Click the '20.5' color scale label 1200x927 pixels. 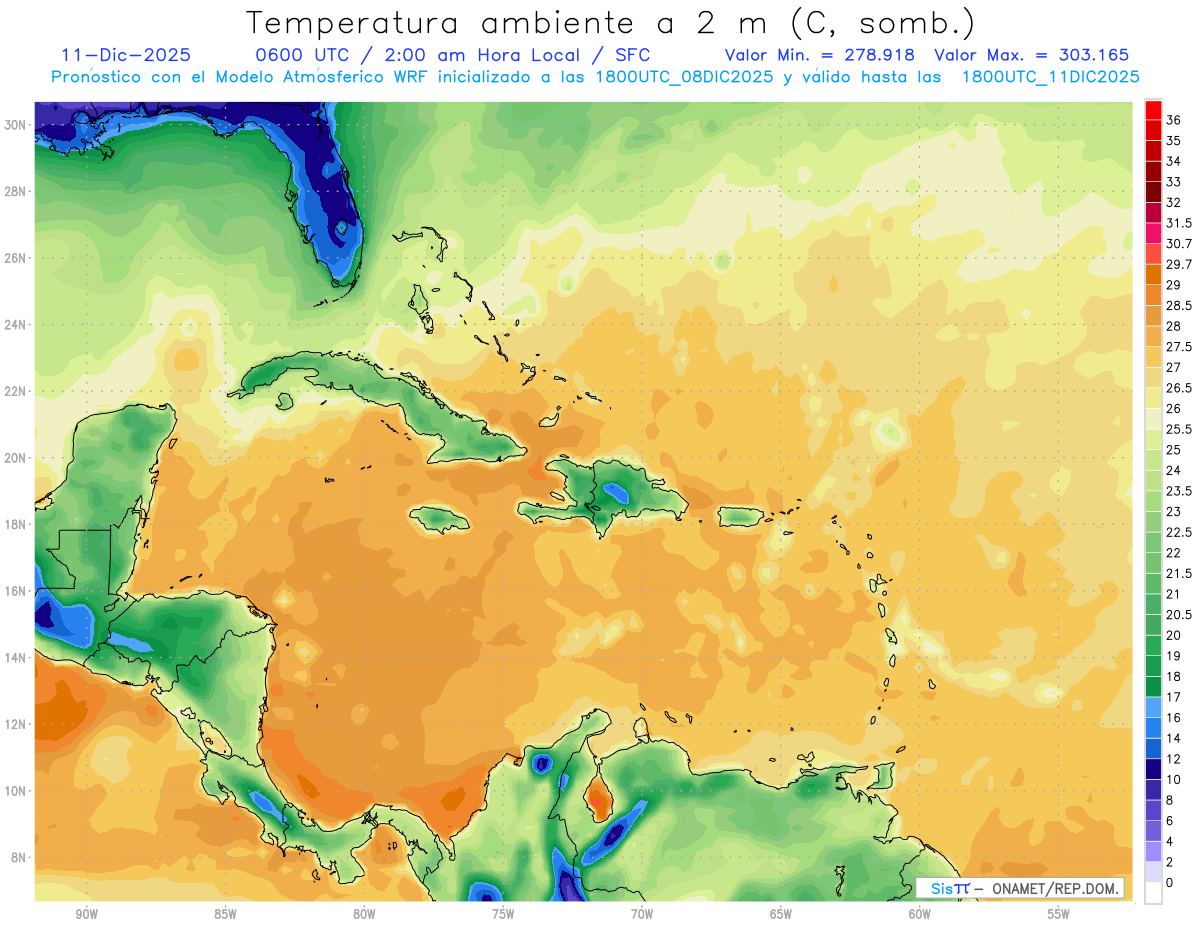(1179, 614)
